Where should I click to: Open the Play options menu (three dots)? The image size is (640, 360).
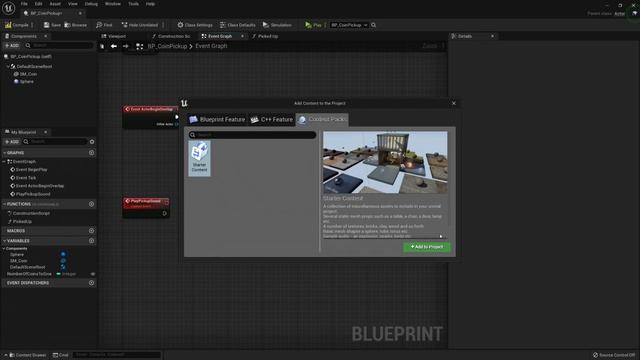325,25
